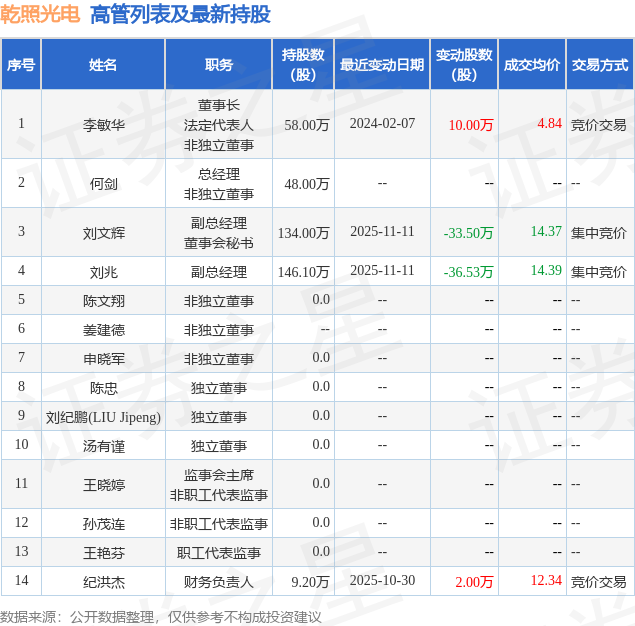Viewport: 635px width, 626px height.
Task: Click 独立董事 in 陈忠's row
Action: point(219,388)
